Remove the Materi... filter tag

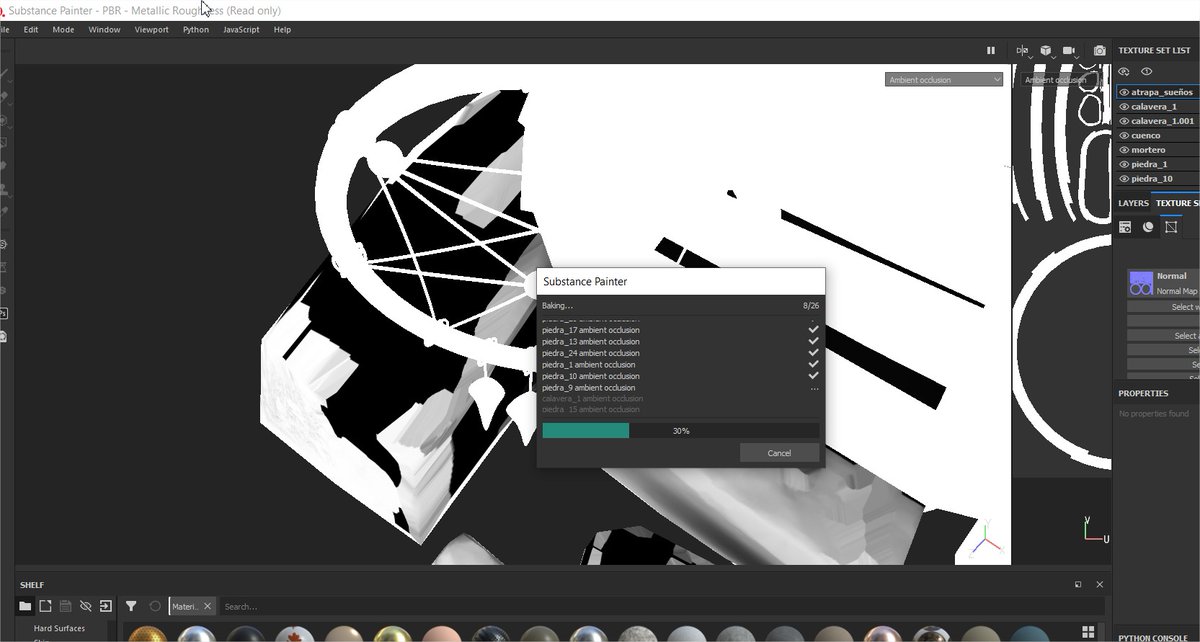pos(207,606)
